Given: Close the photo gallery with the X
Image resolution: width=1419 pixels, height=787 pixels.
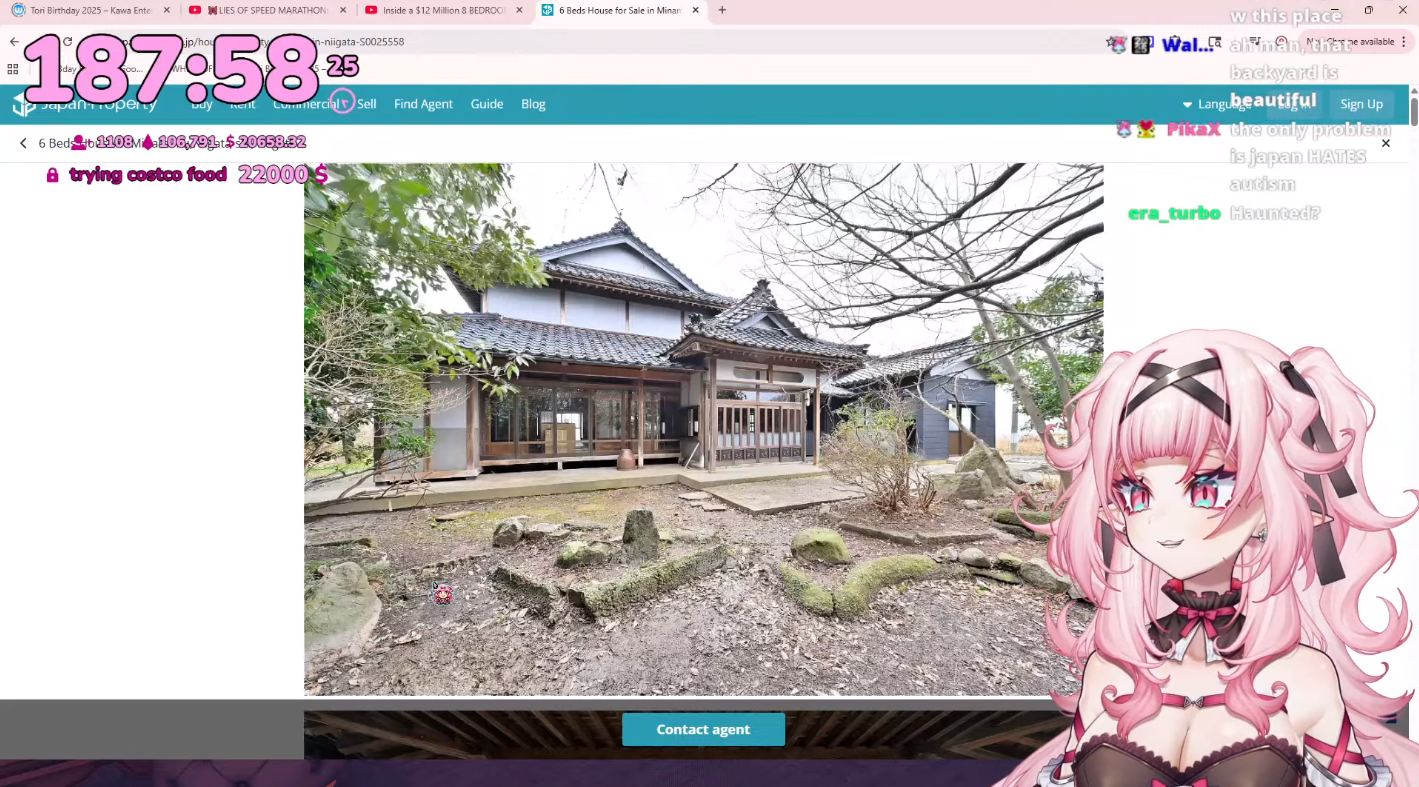Looking at the screenshot, I should point(1386,143).
